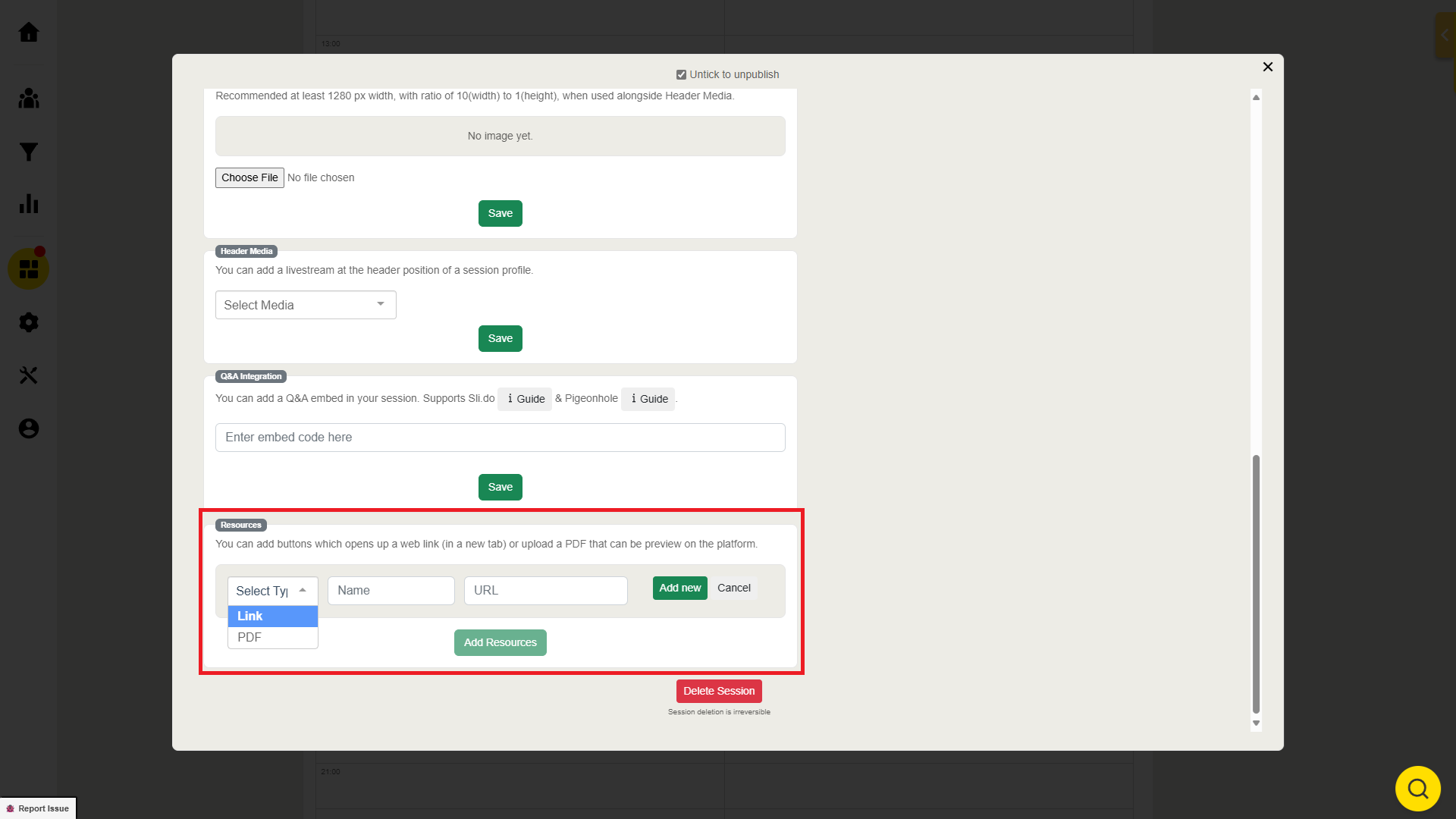Click the embed code input field
1456x819 pixels.
500,438
